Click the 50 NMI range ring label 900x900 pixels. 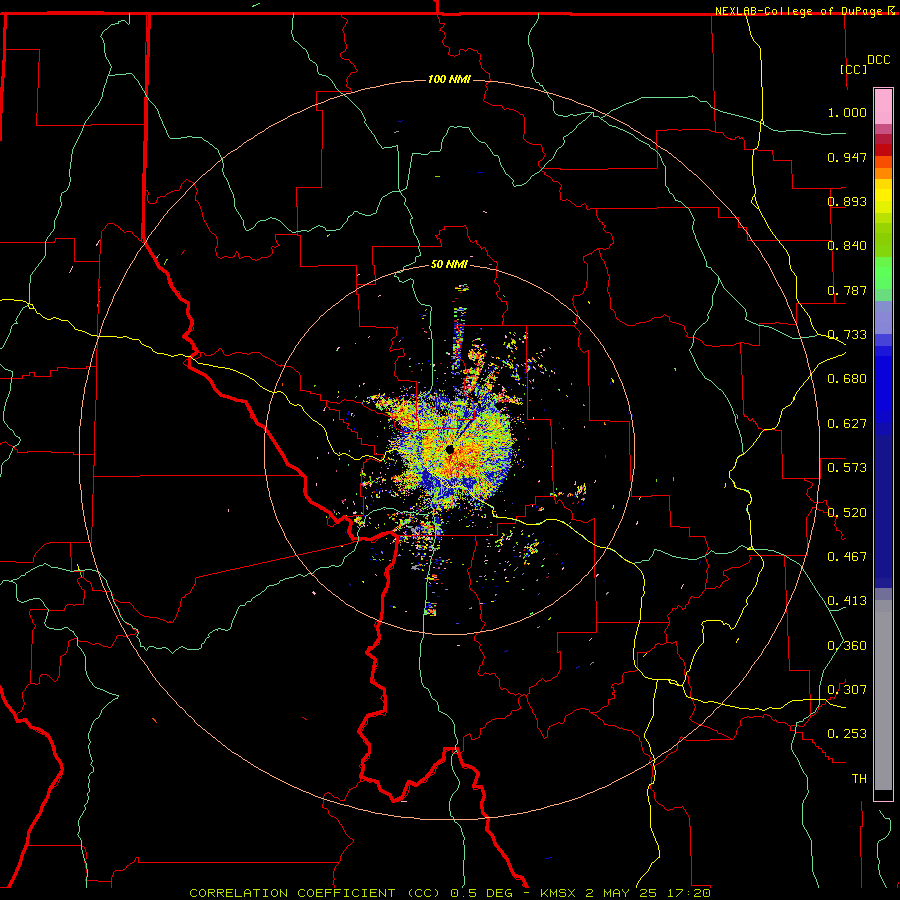[x=449, y=264]
